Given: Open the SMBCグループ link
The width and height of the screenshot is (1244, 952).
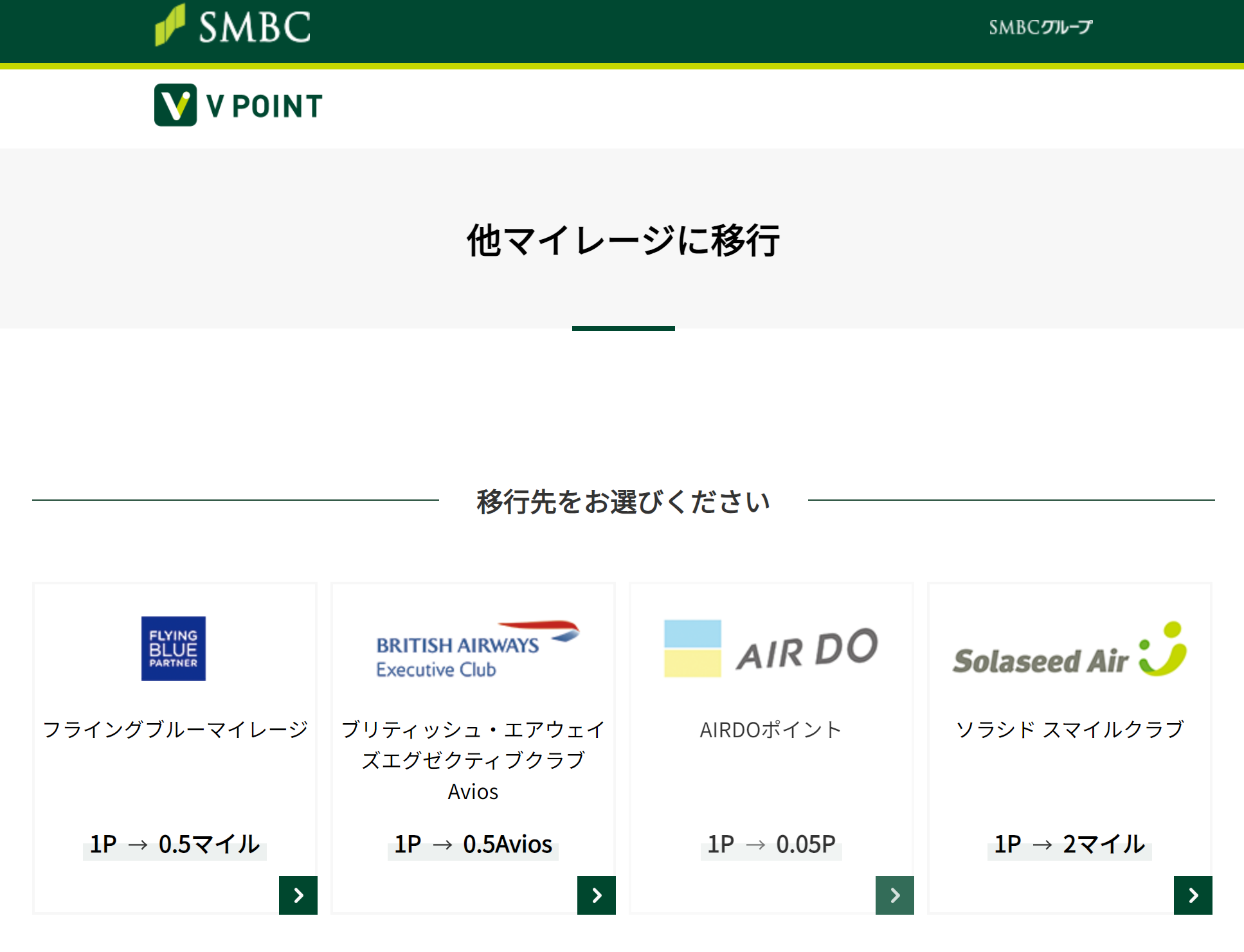Looking at the screenshot, I should 1040,27.
